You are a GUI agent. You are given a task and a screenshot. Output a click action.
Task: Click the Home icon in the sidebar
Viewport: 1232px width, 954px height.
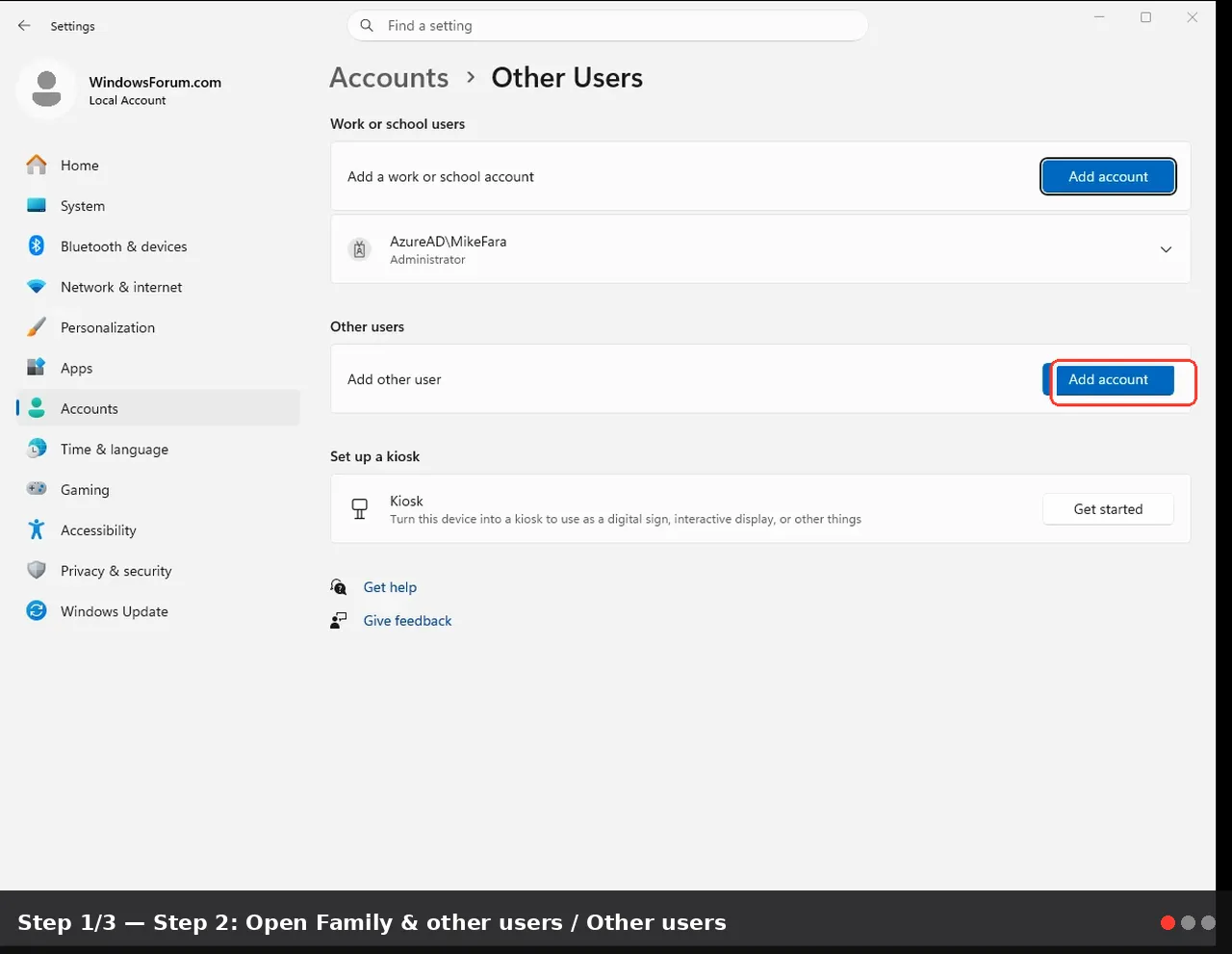coord(37,166)
